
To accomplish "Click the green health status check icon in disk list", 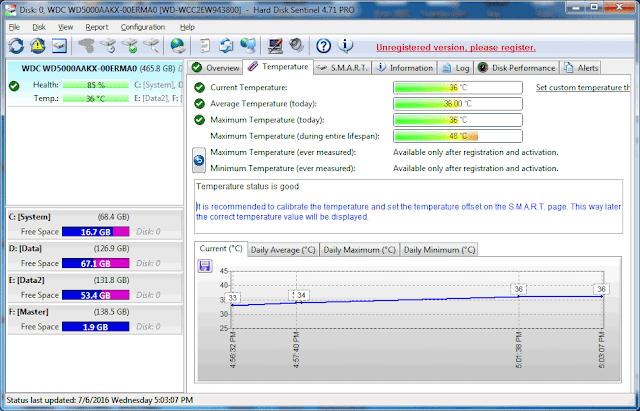I will pos(14,86).
